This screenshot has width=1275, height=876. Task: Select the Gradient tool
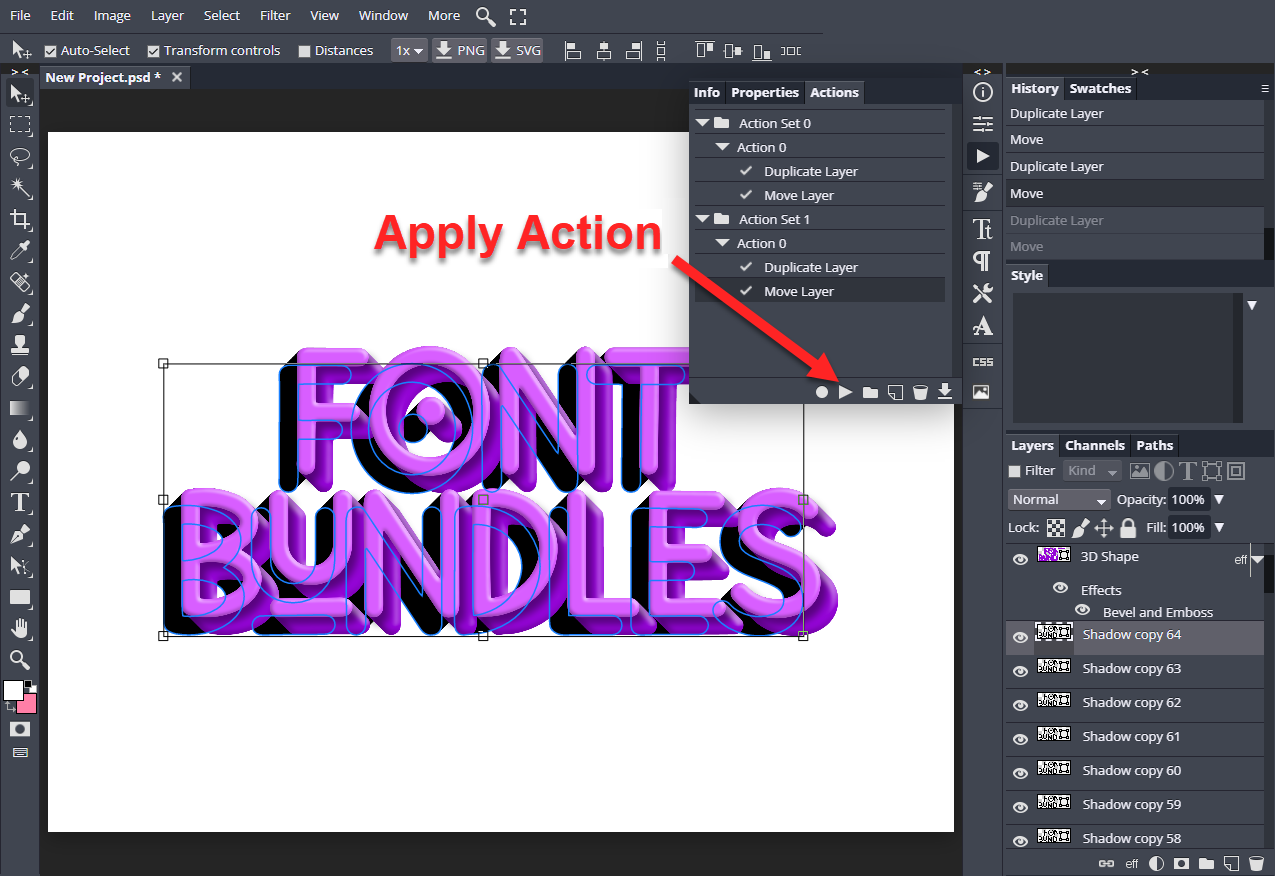[x=20, y=408]
